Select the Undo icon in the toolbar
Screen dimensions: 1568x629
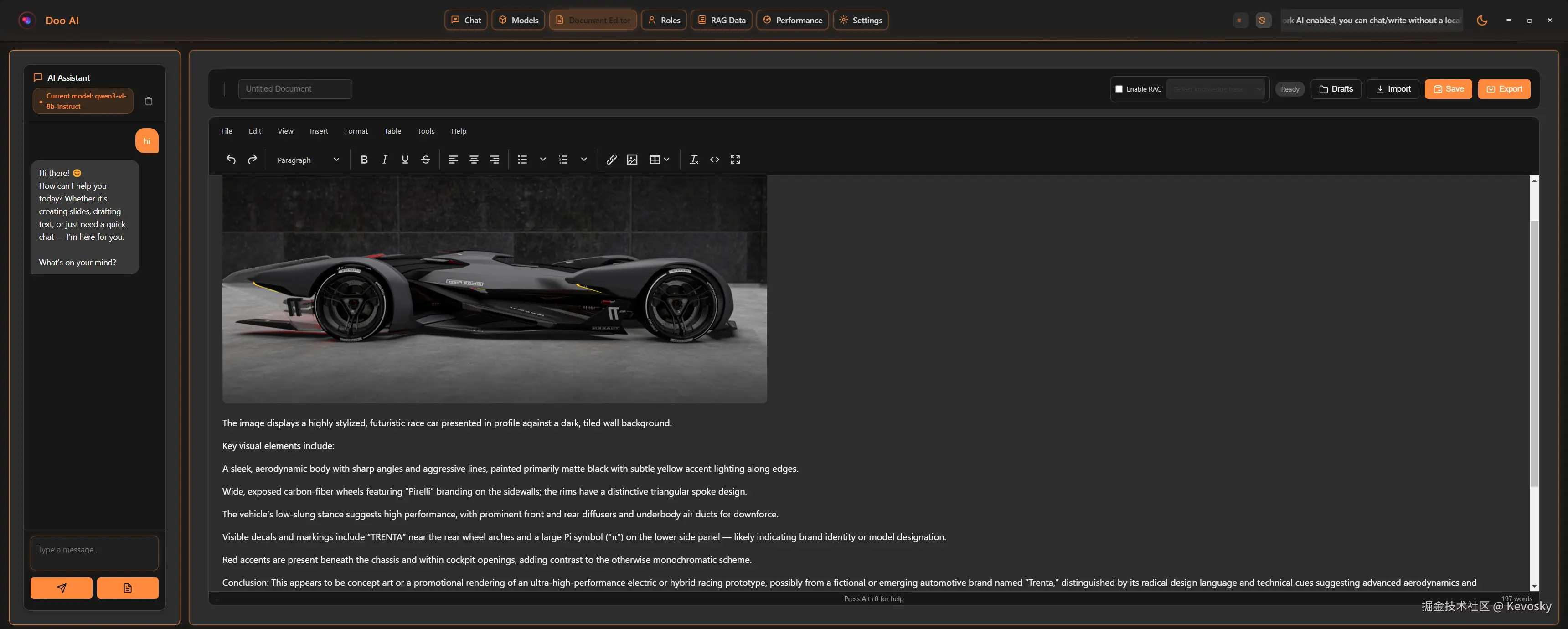231,159
